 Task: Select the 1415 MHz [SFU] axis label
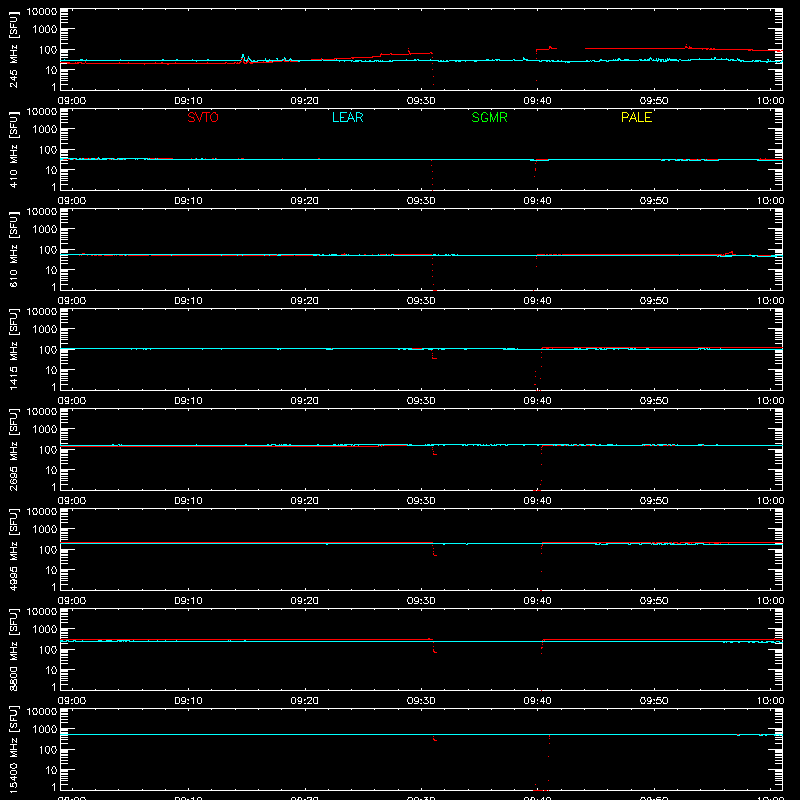point(14,349)
